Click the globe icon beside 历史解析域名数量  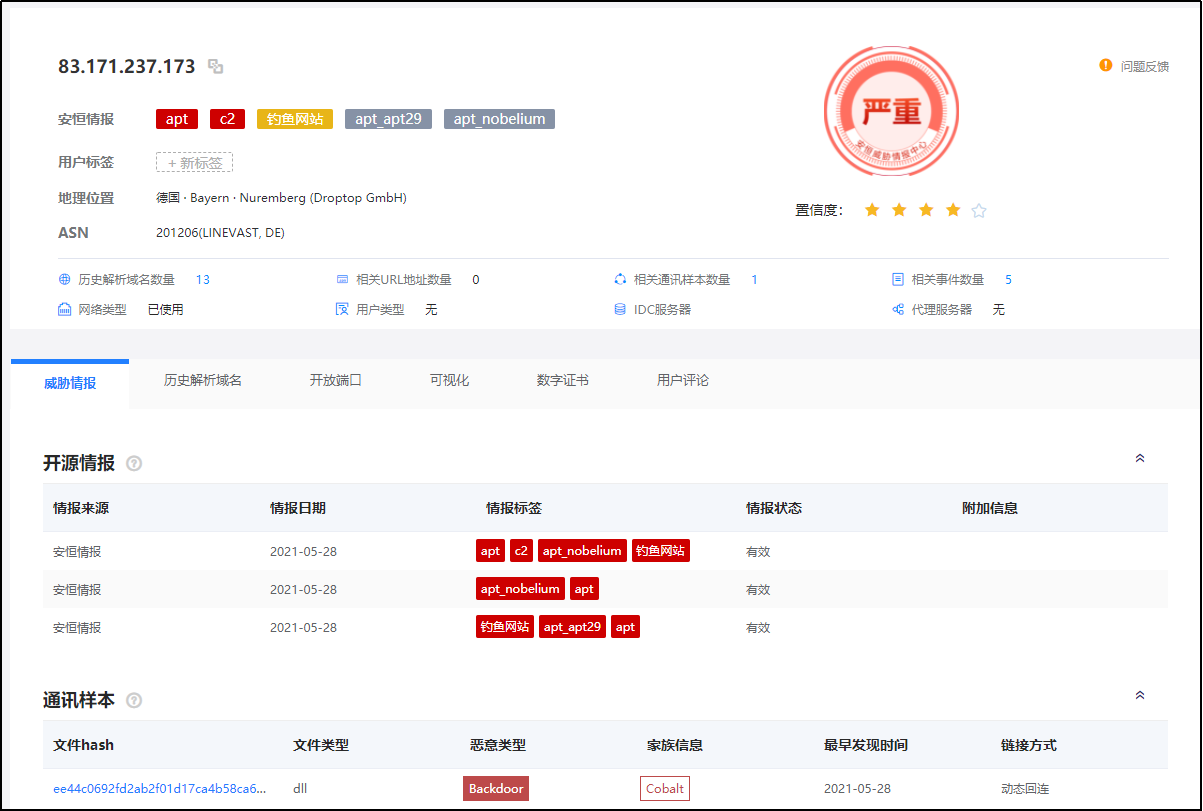pos(65,280)
